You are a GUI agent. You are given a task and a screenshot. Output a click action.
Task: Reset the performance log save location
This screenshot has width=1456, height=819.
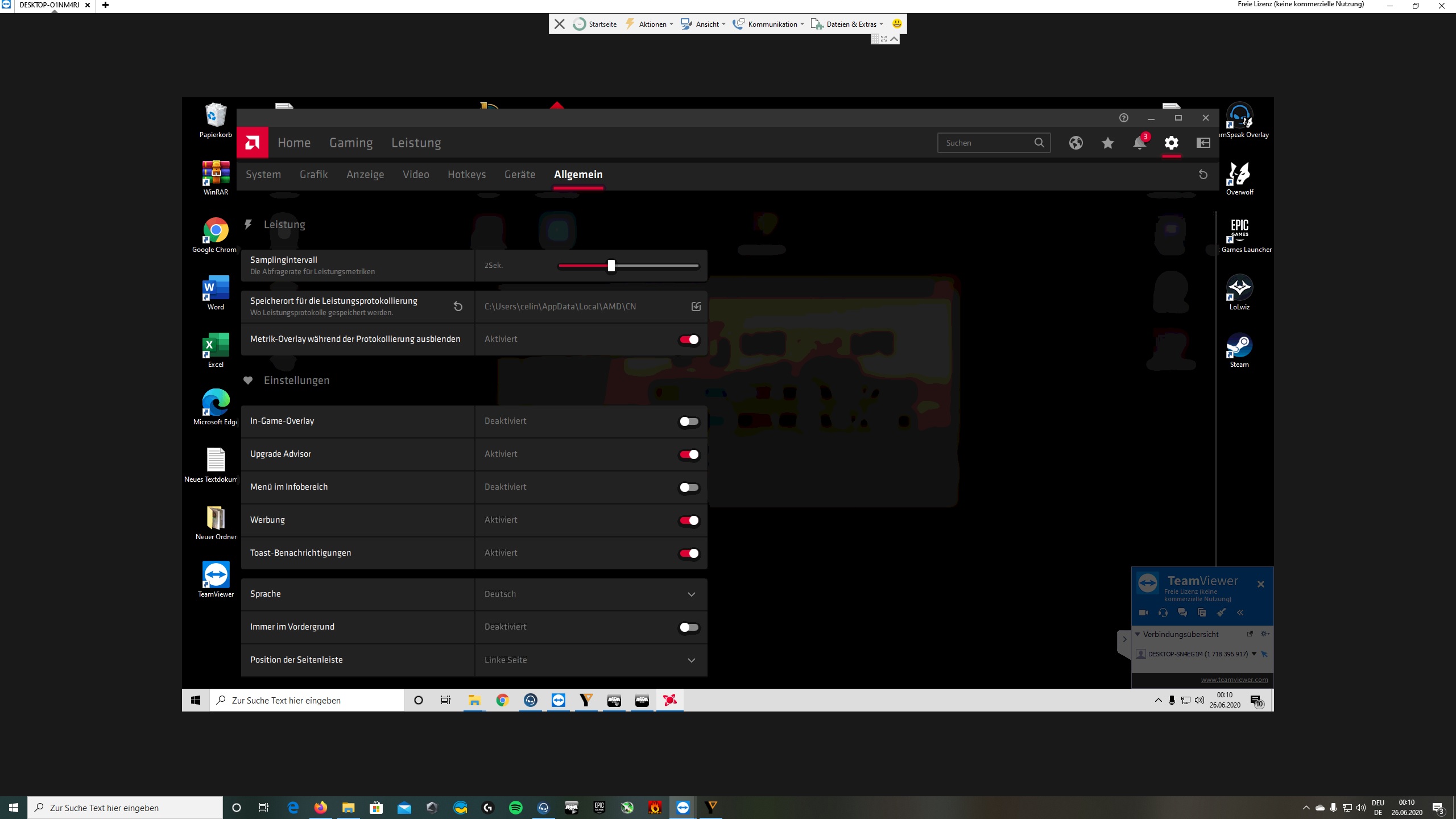click(458, 307)
